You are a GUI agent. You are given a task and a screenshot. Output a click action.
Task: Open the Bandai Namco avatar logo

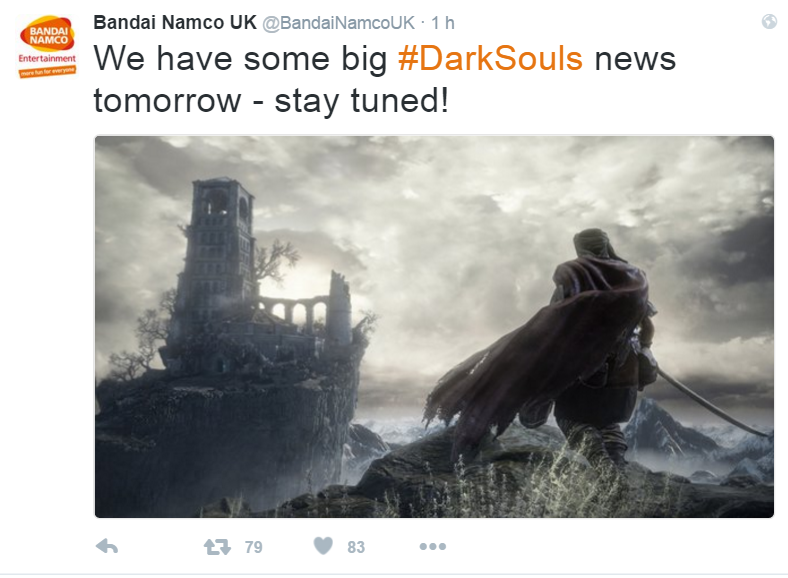tap(47, 46)
